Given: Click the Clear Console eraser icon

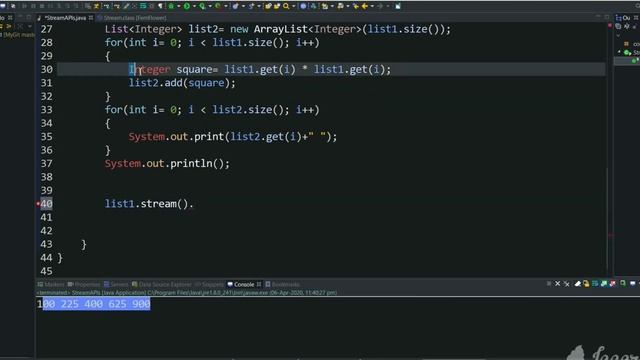Looking at the screenshot, I should tap(578, 284).
